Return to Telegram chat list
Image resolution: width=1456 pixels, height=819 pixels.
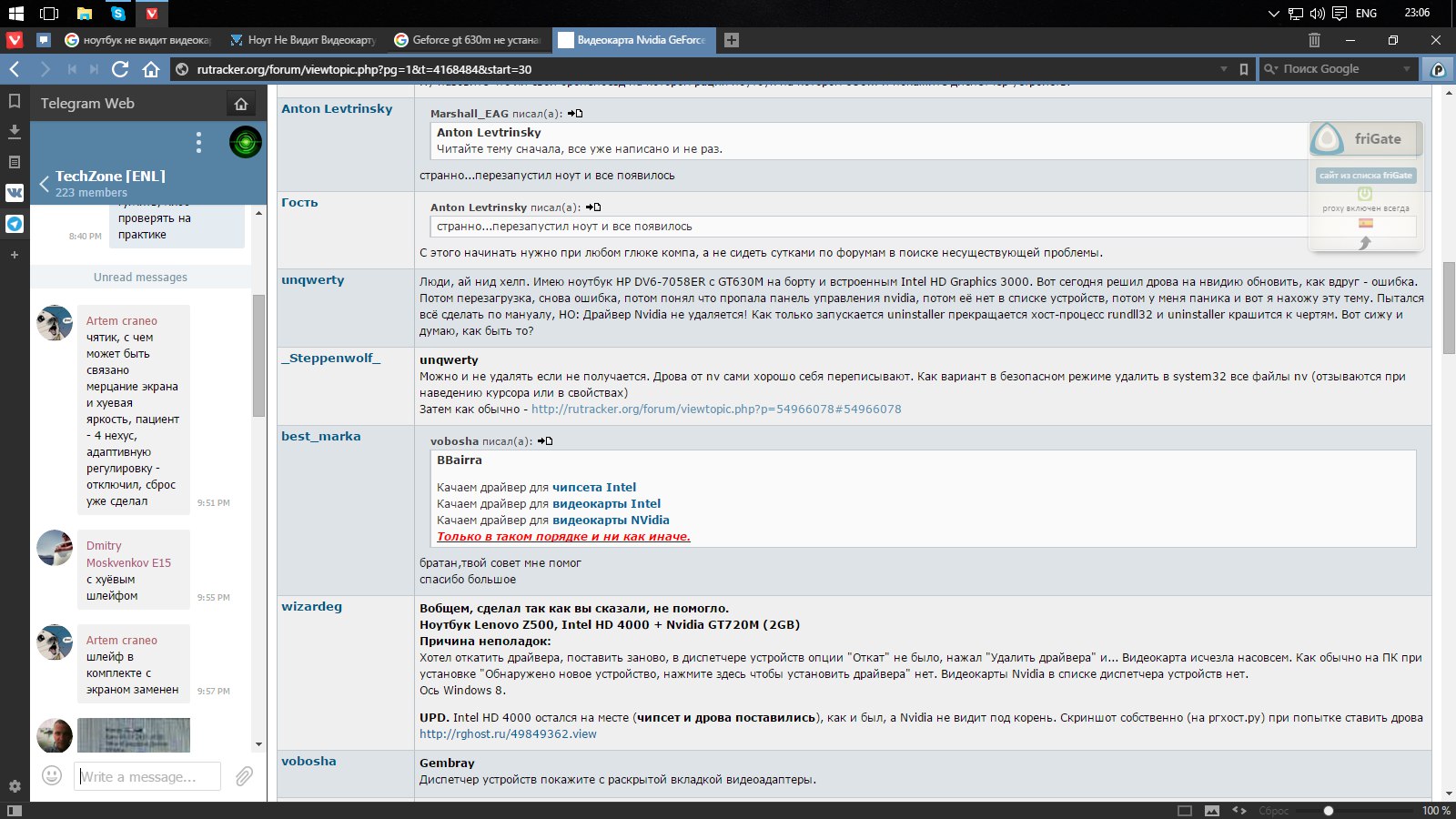44,184
